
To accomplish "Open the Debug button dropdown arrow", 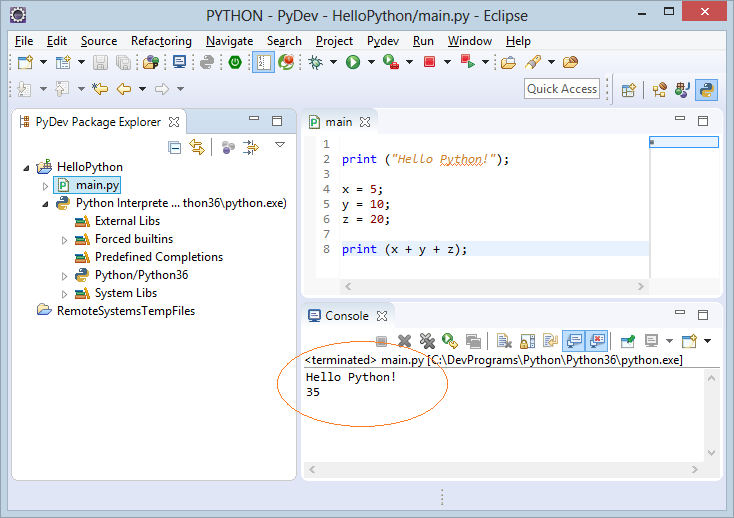I will [333, 62].
